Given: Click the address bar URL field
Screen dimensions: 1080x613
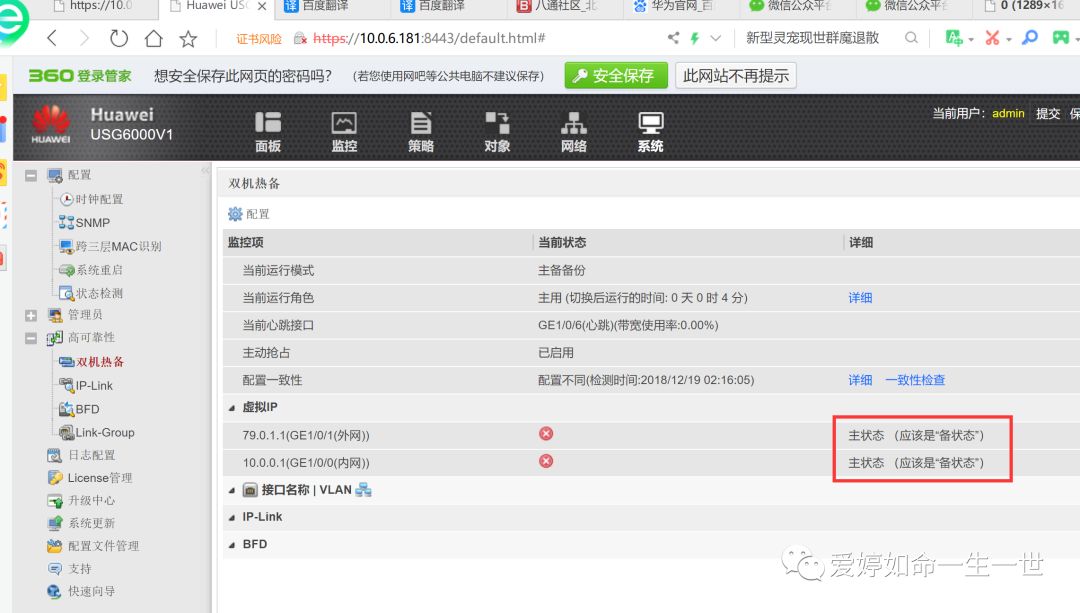Looking at the screenshot, I should tap(429, 39).
